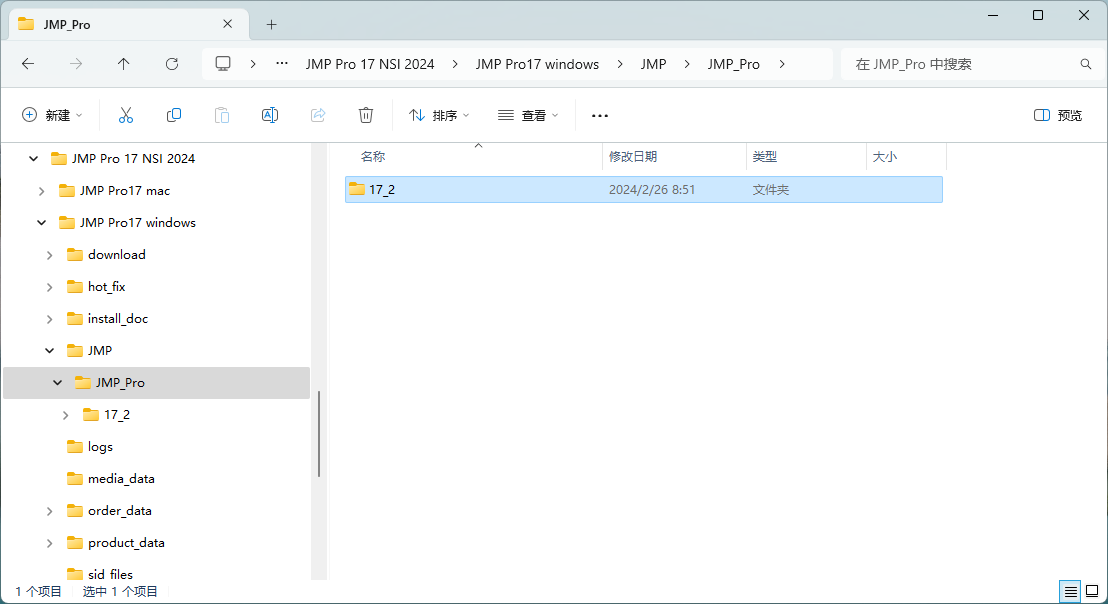The height and width of the screenshot is (604, 1108).
Task: Expand the JMP Pro17 mac folder node
Action: [42, 191]
